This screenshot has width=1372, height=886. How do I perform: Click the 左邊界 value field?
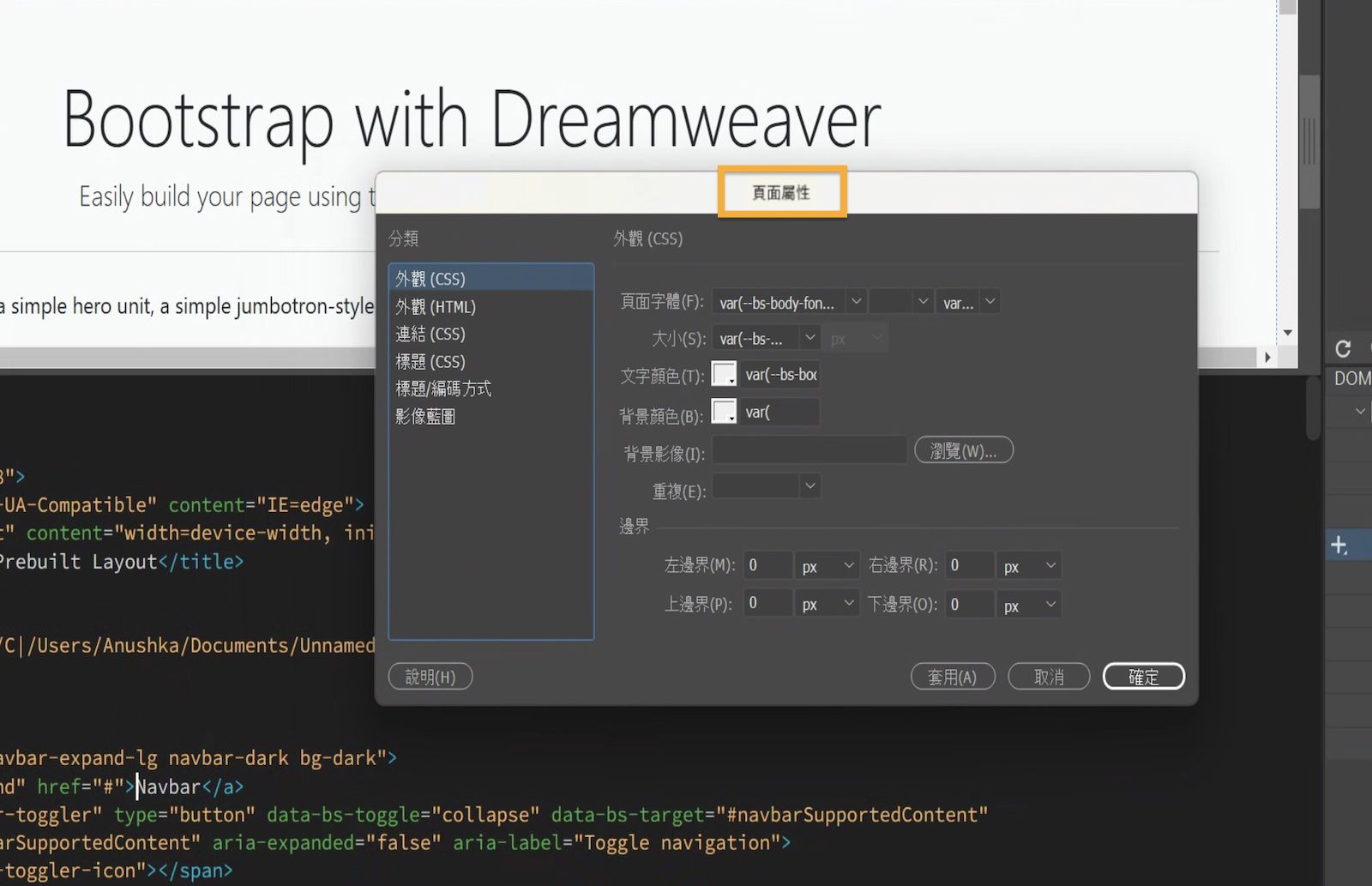click(767, 565)
